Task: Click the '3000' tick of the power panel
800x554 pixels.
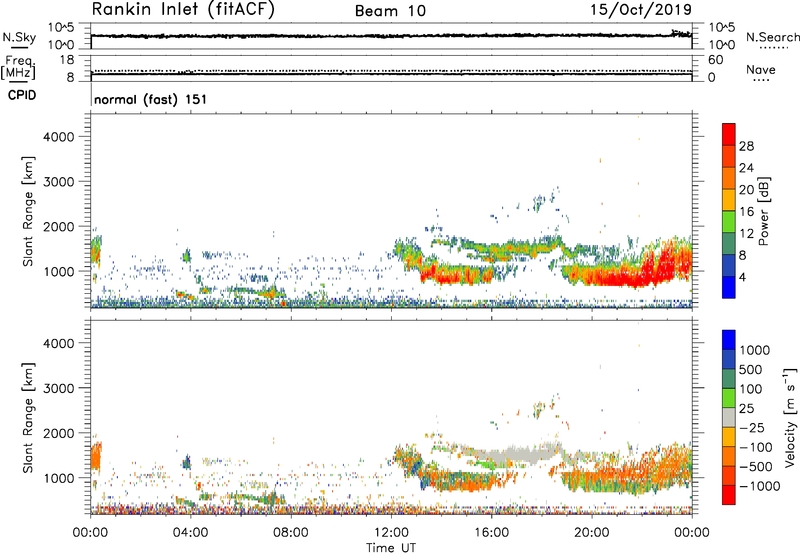Action: click(59, 182)
